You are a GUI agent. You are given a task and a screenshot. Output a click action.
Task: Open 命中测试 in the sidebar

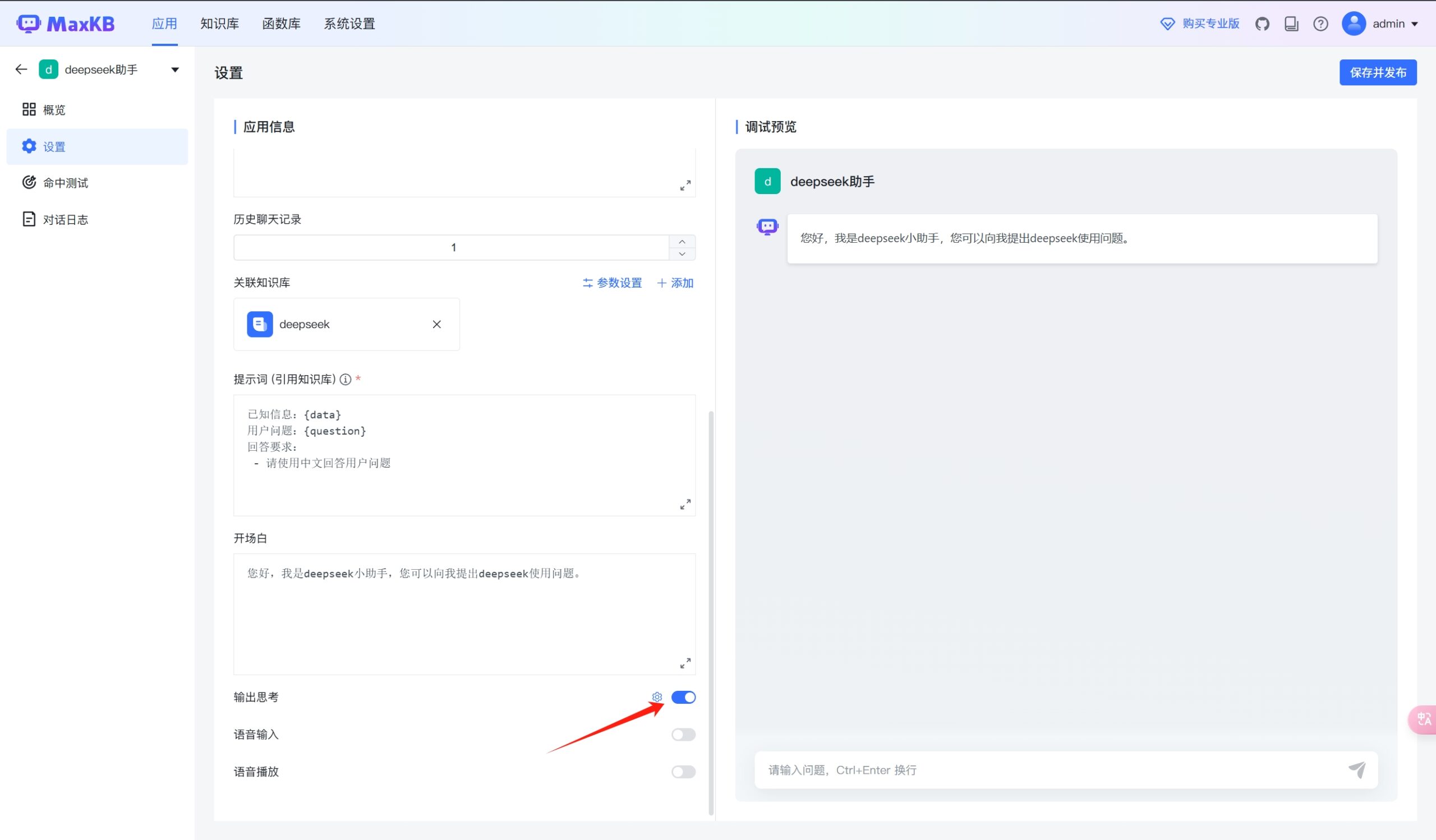(x=97, y=182)
